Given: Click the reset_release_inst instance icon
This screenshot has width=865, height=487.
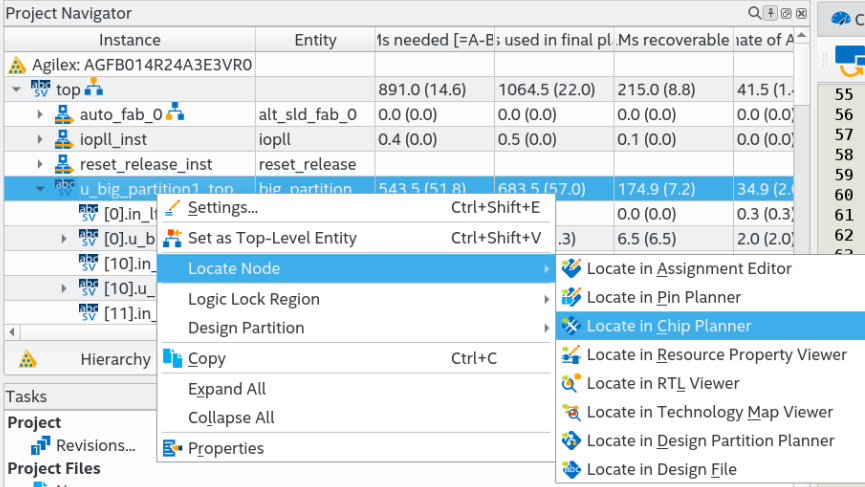Looking at the screenshot, I should (64, 164).
